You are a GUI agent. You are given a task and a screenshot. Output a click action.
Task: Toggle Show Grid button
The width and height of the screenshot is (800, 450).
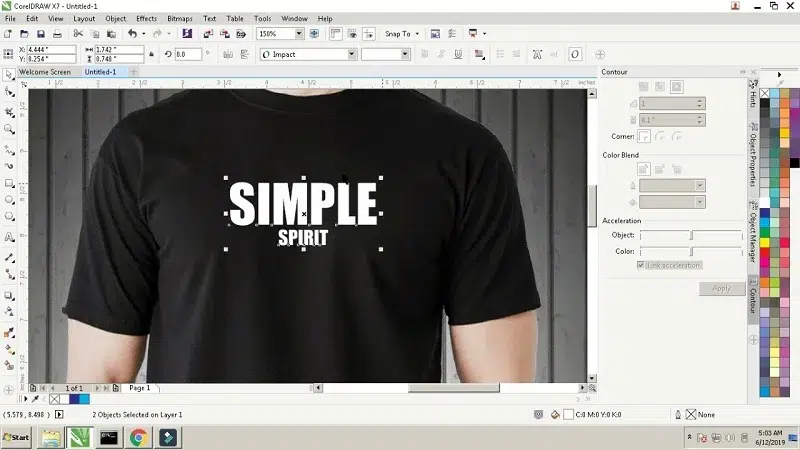click(352, 34)
